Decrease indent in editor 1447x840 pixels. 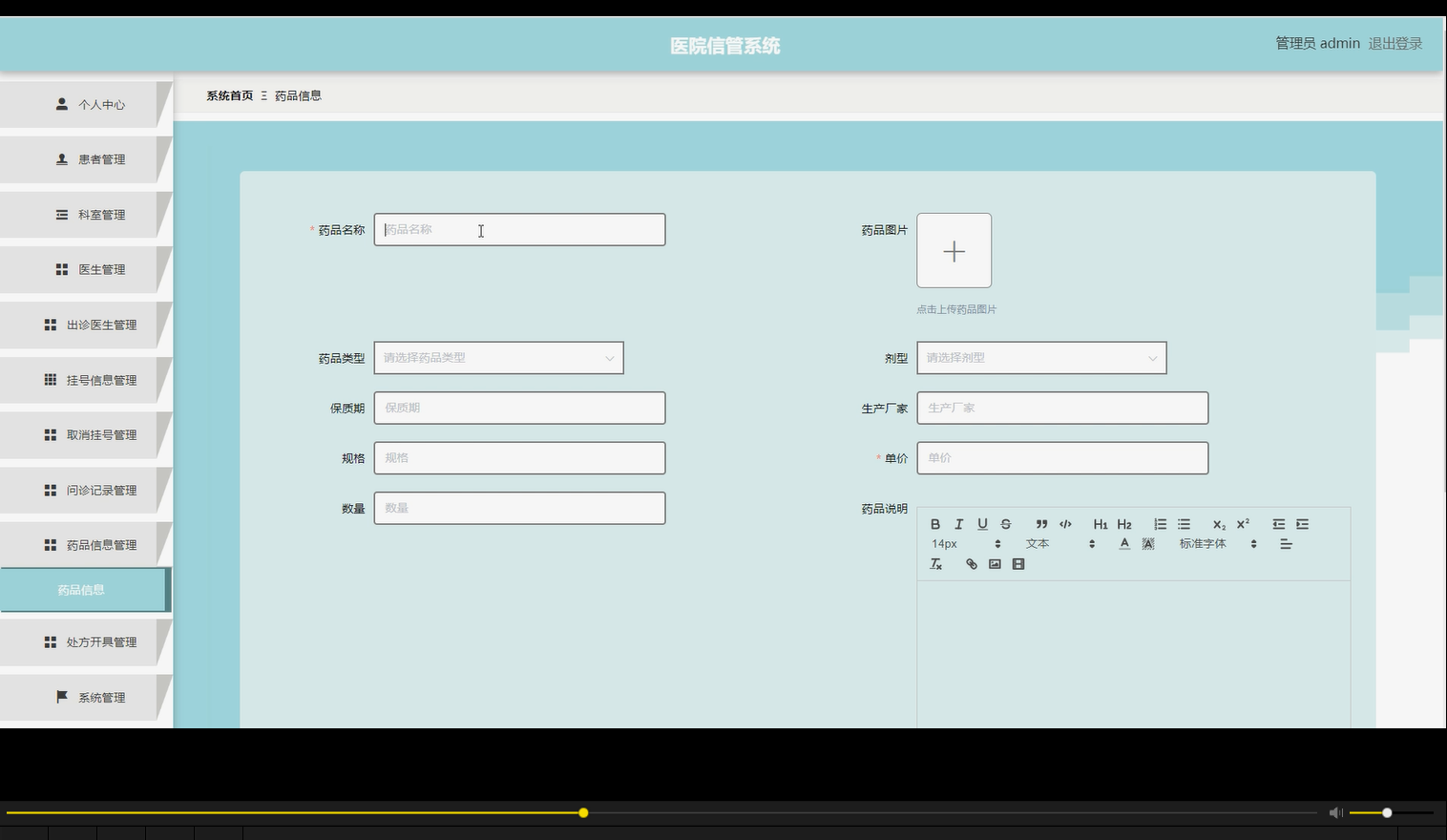tap(1279, 524)
